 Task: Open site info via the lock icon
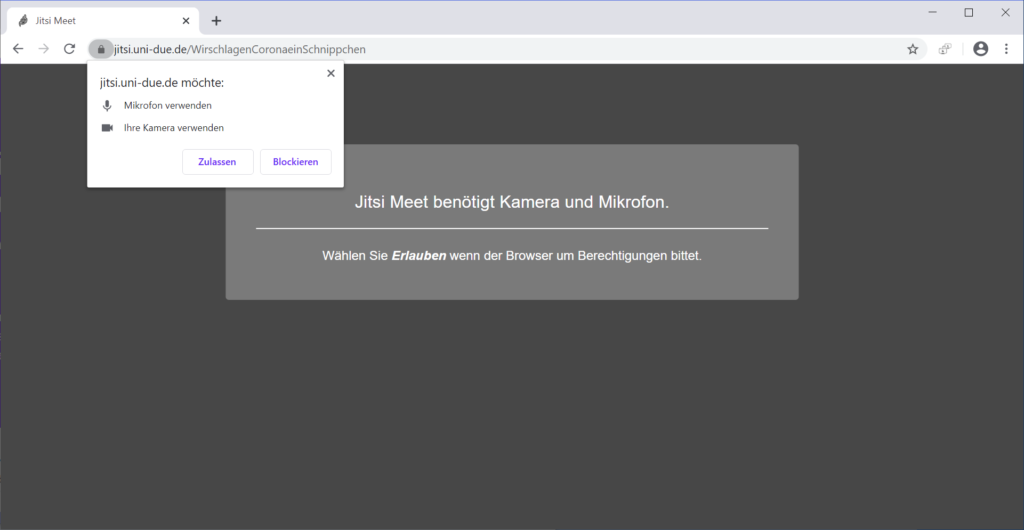(101, 49)
